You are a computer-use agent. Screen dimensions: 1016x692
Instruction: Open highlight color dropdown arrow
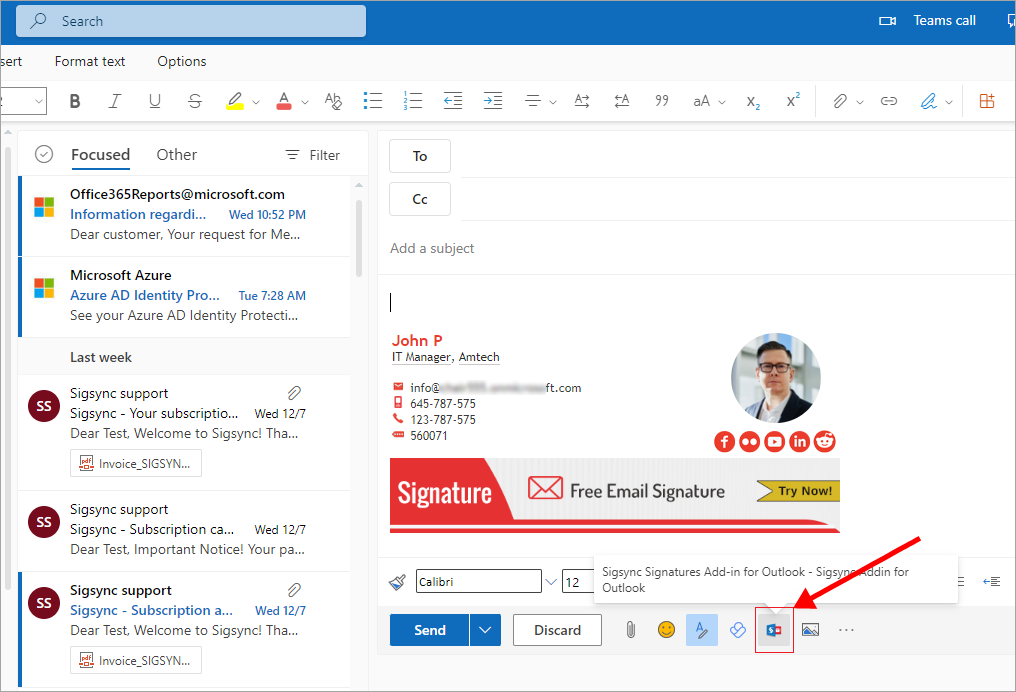click(x=256, y=102)
